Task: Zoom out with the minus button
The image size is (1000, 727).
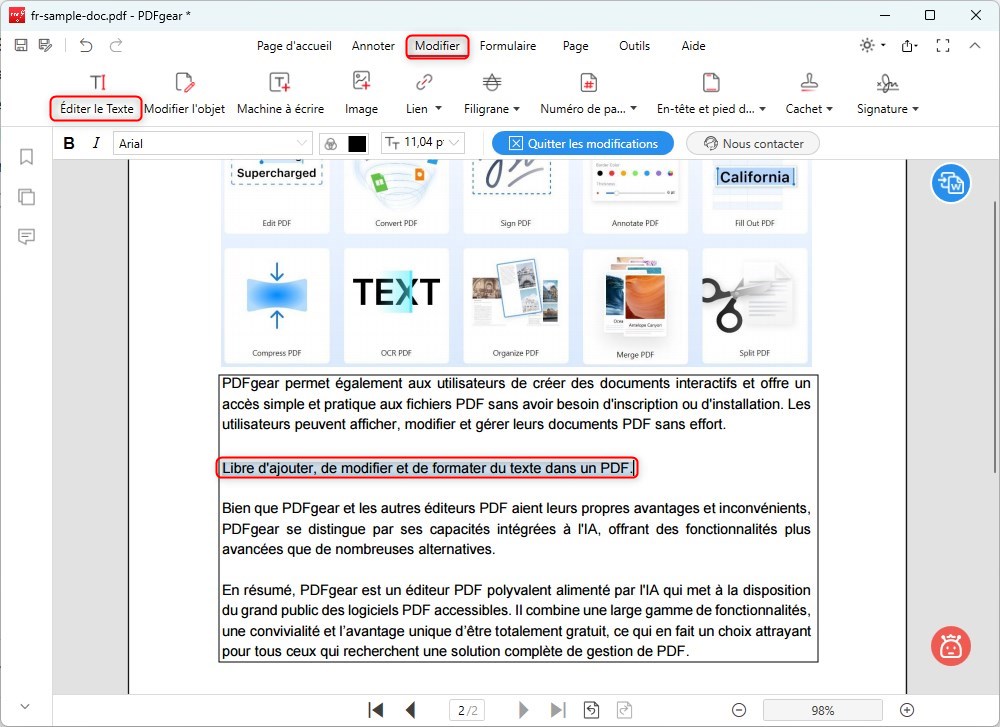Action: (739, 710)
